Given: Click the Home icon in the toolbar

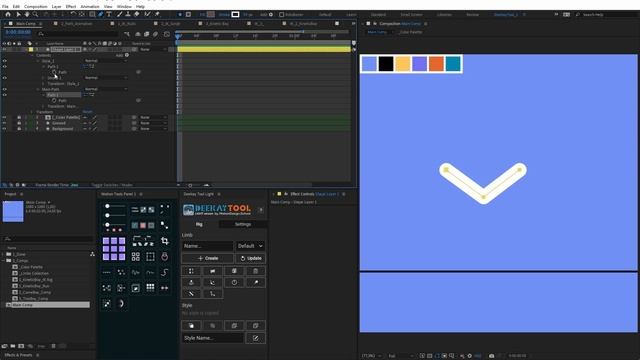Looking at the screenshot, I should point(8,14).
